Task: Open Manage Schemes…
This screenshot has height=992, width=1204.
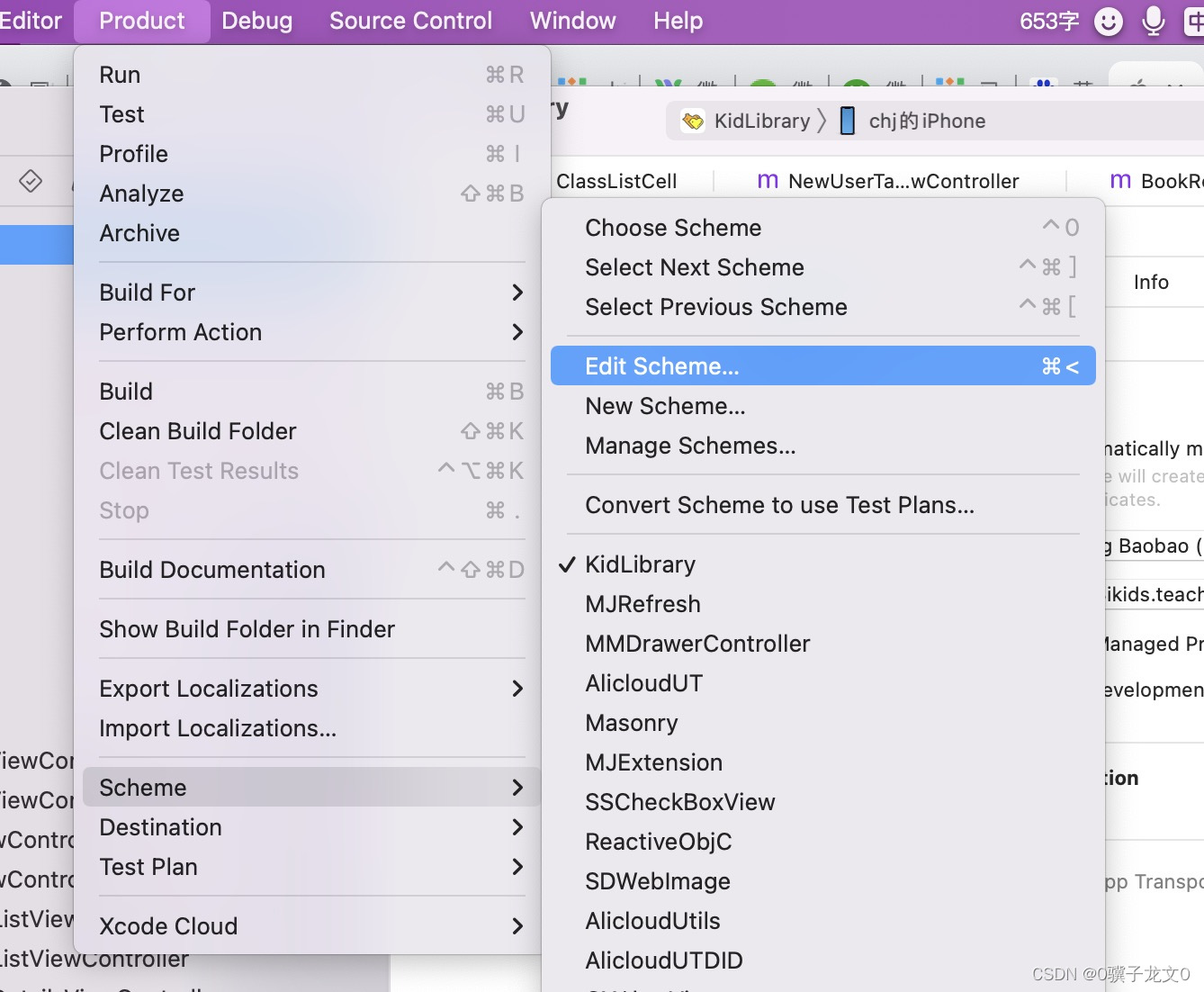Action: pos(822,446)
